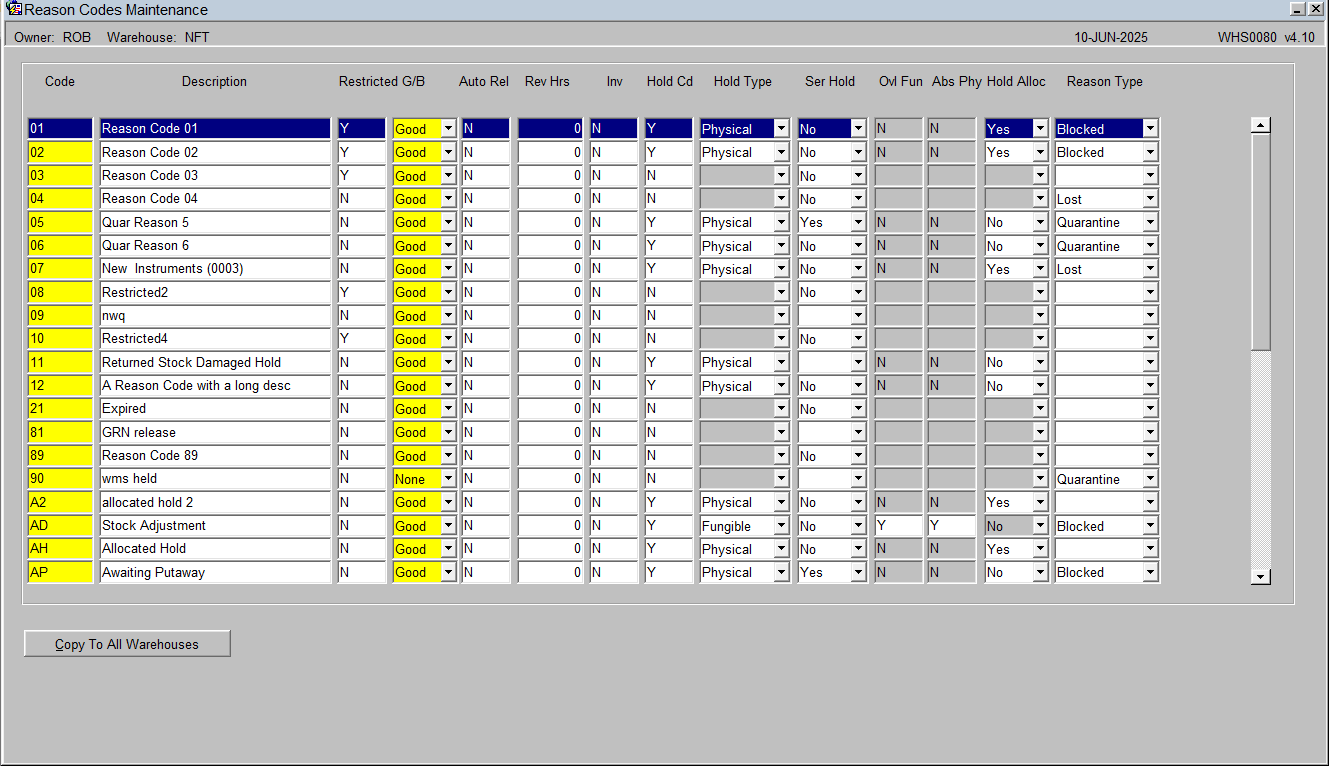Open Hold Alloc dropdown for code 07
Viewport: 1336px width, 766px height.
pyautogui.click(x=1040, y=269)
